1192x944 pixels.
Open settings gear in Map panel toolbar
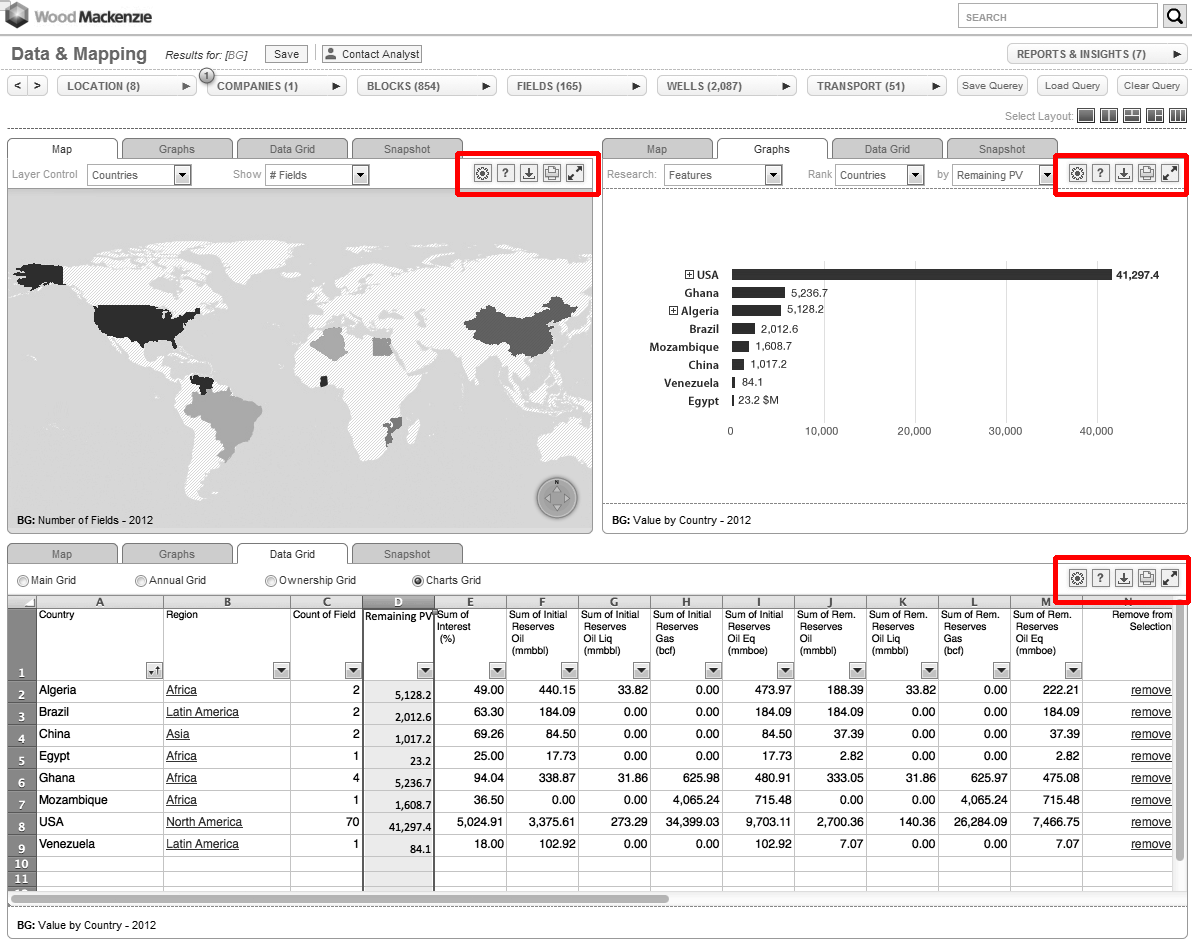(482, 173)
